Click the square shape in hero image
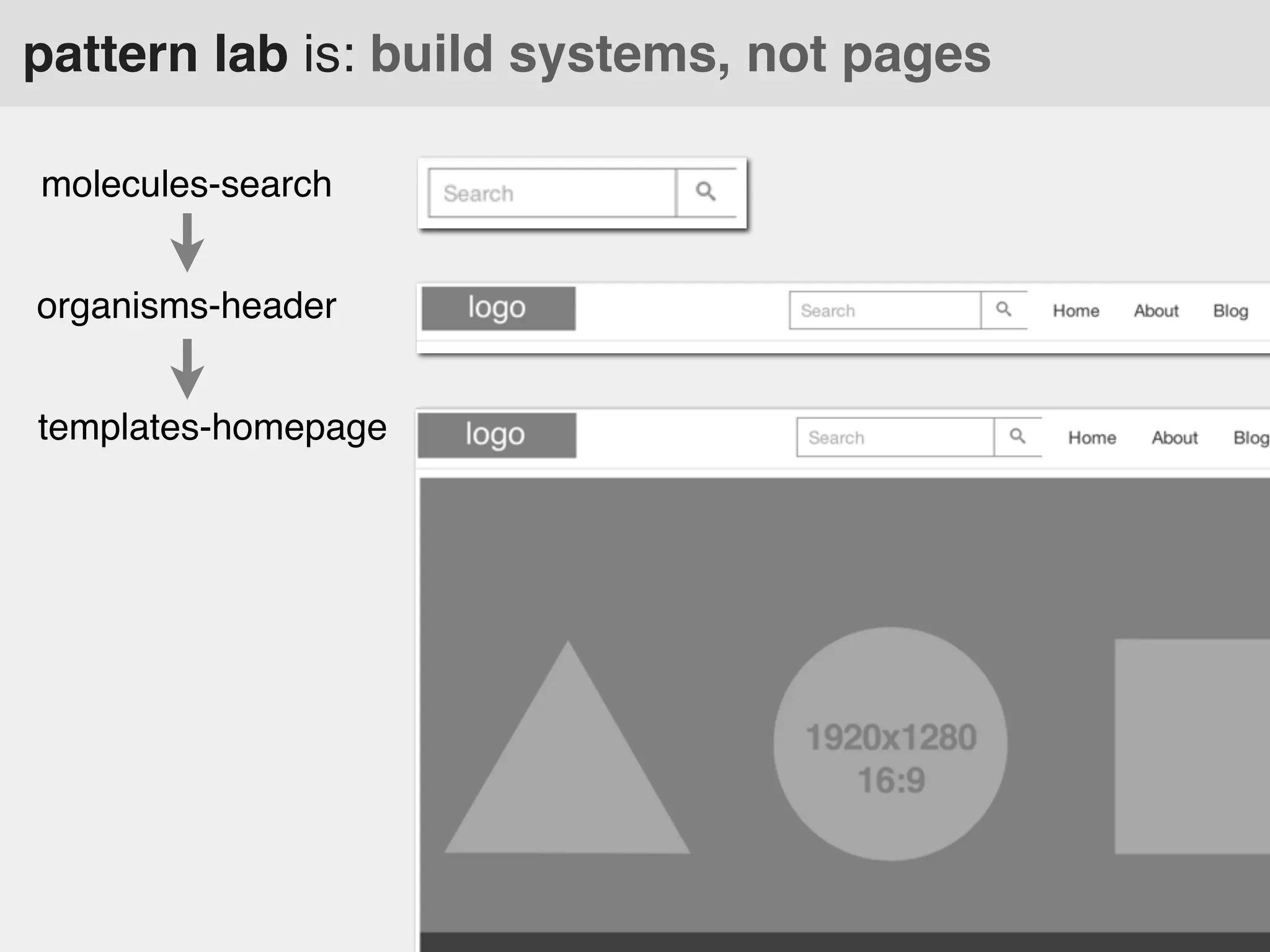 pos(1192,747)
